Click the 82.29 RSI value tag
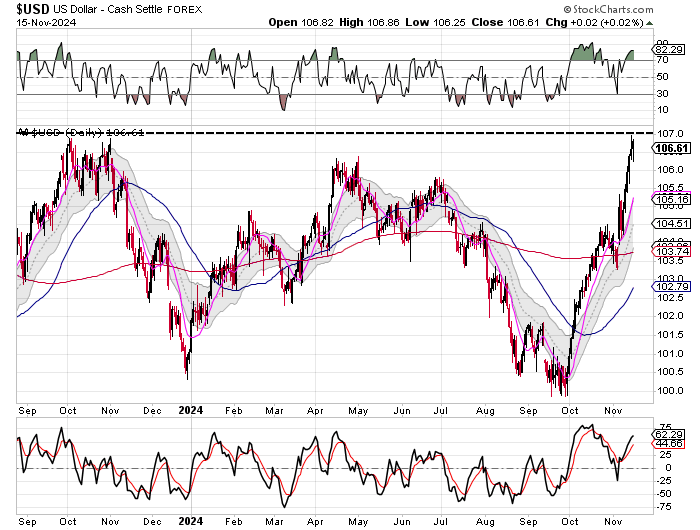Screen dimensions: 700x530 (x=667, y=48)
